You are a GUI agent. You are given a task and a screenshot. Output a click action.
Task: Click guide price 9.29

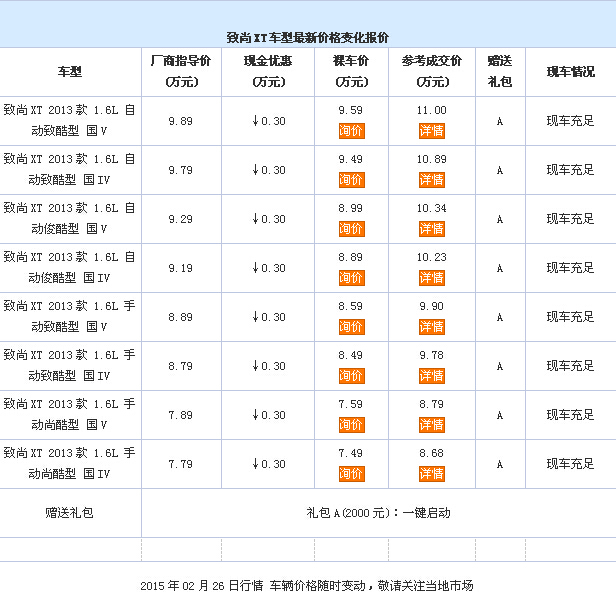point(181,219)
